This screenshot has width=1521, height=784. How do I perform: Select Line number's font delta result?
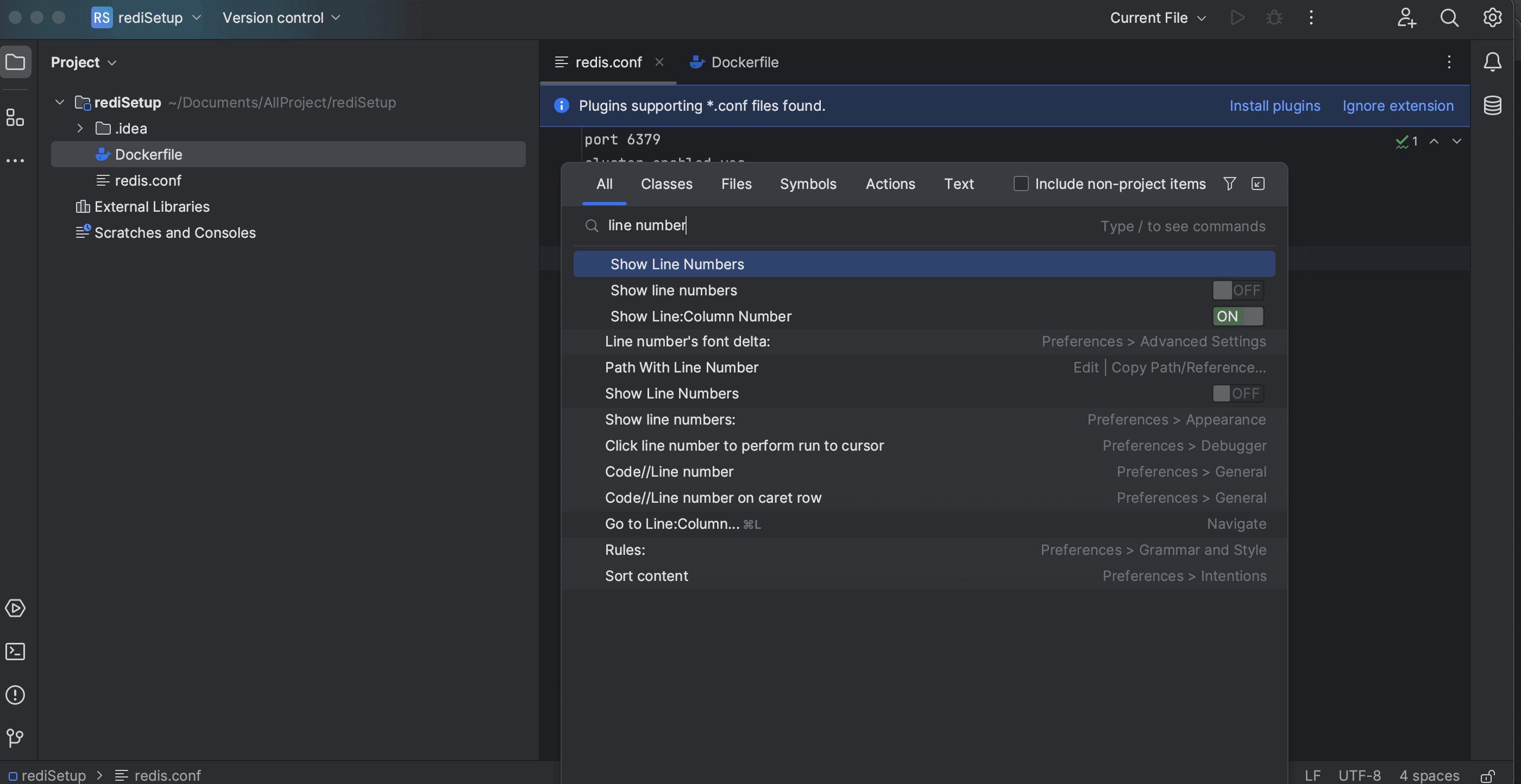[924, 342]
